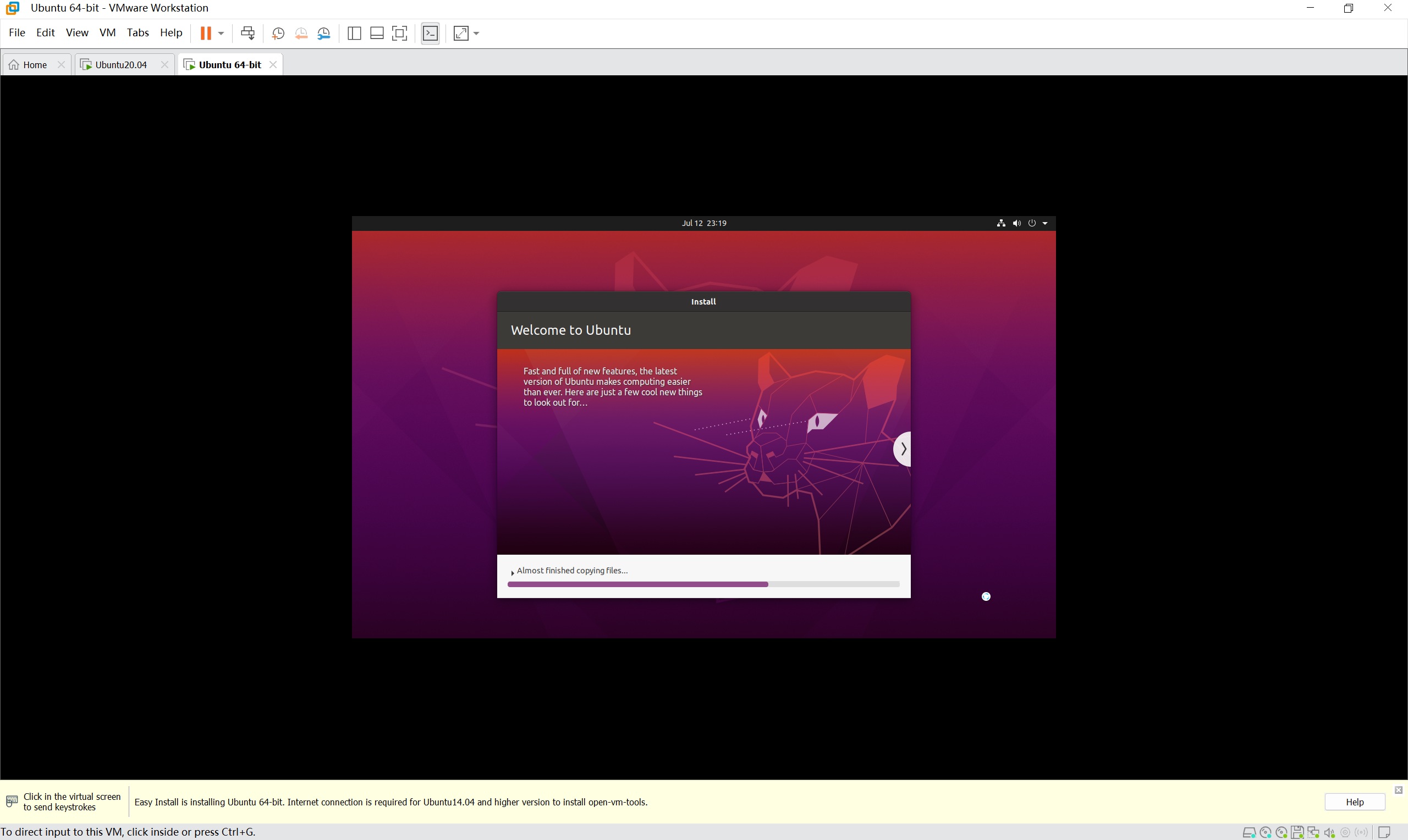Switch to the Ubuntu20.04 tab

tap(120, 64)
